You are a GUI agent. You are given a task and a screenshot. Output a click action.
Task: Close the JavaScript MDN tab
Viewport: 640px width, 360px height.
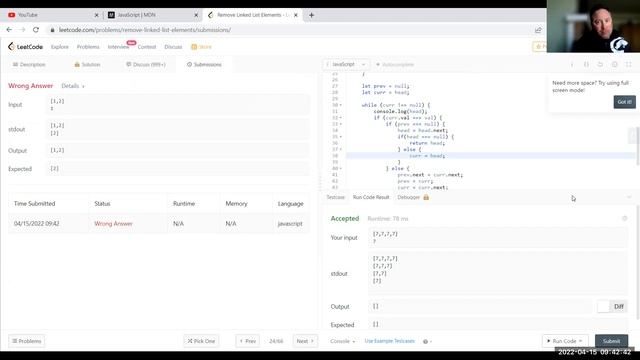[x=196, y=15]
